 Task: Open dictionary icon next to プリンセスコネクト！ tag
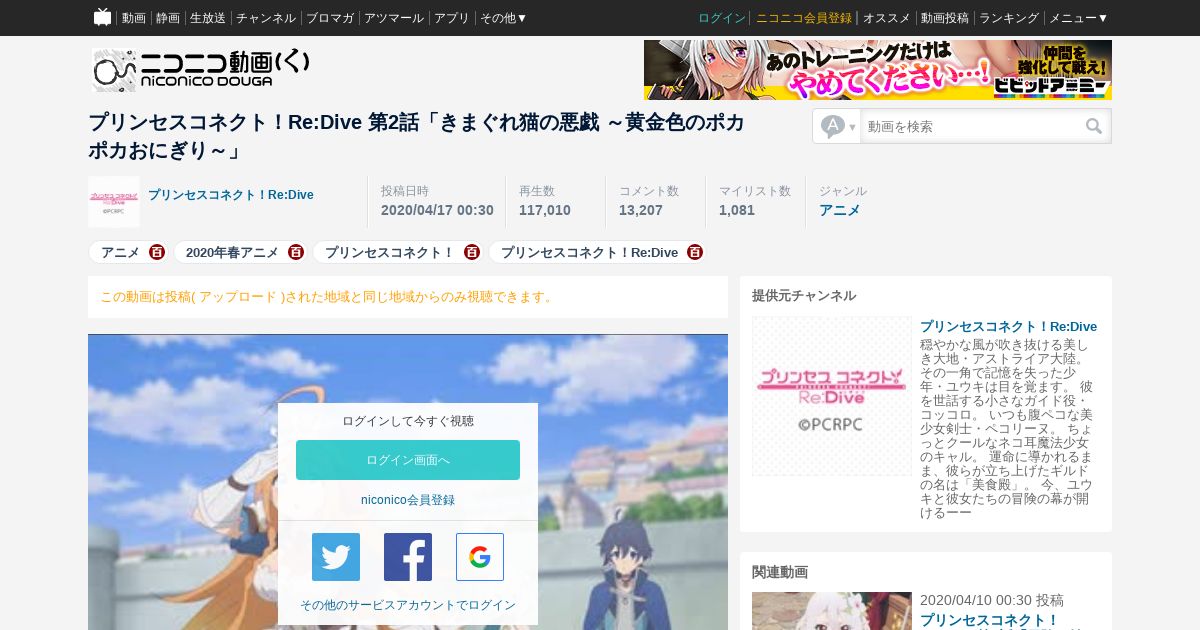pos(472,252)
